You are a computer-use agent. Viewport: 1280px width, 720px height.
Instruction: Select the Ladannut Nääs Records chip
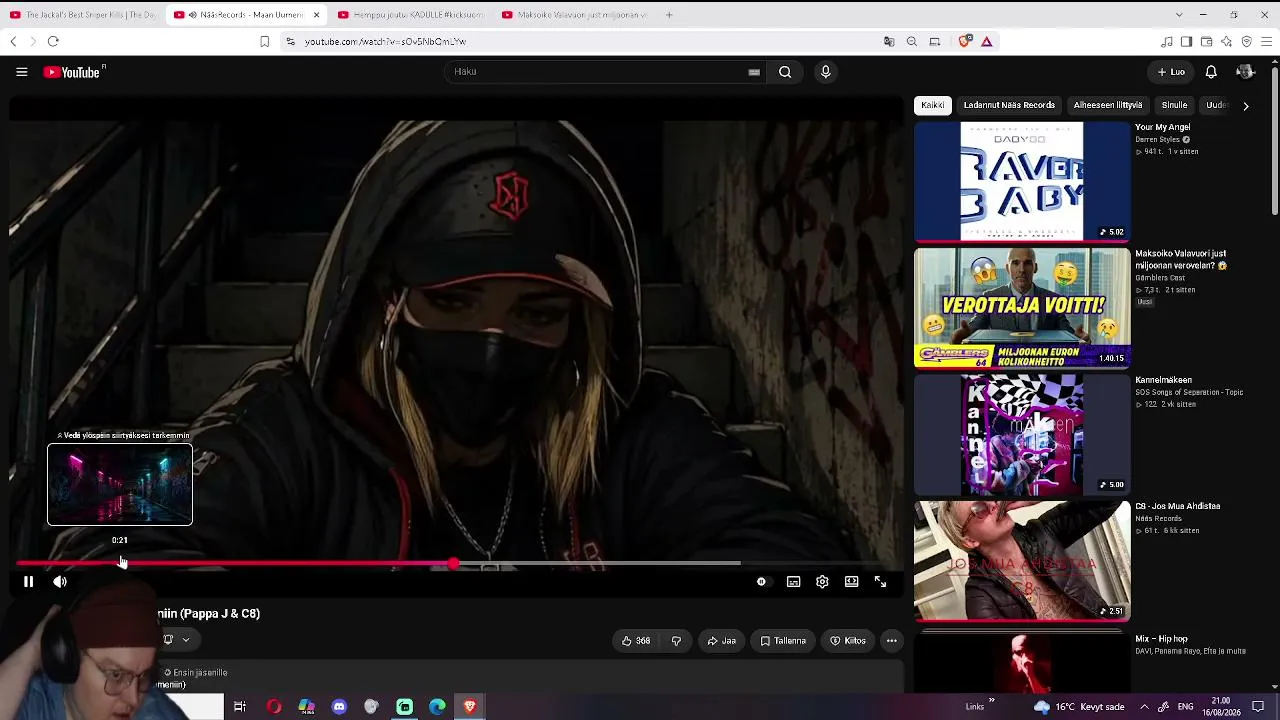[1009, 105]
